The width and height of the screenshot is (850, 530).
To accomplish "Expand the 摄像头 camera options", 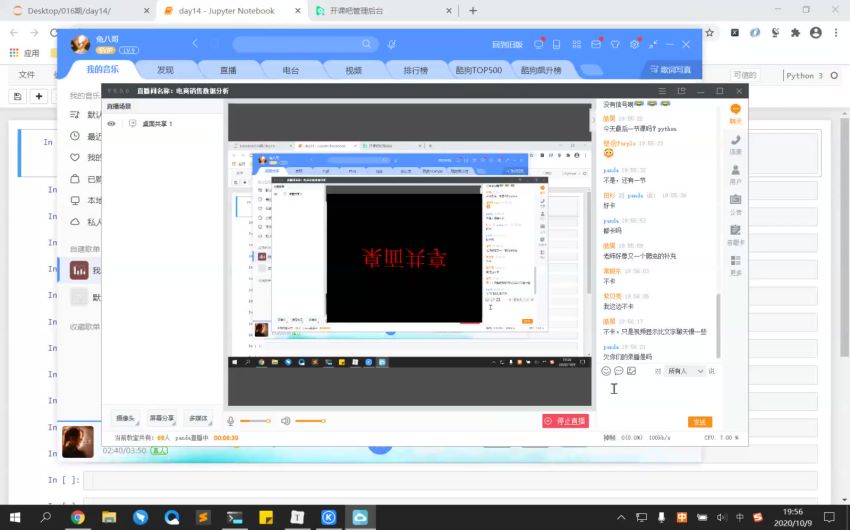I will [x=126, y=418].
